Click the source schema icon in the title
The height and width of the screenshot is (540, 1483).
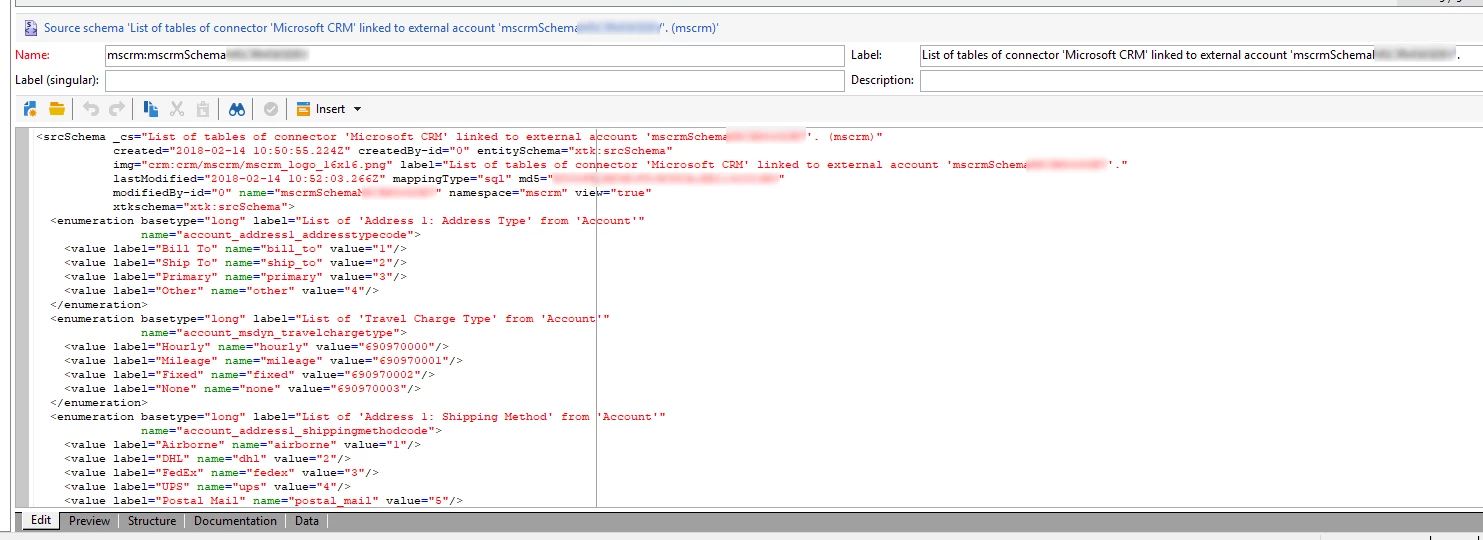29,28
